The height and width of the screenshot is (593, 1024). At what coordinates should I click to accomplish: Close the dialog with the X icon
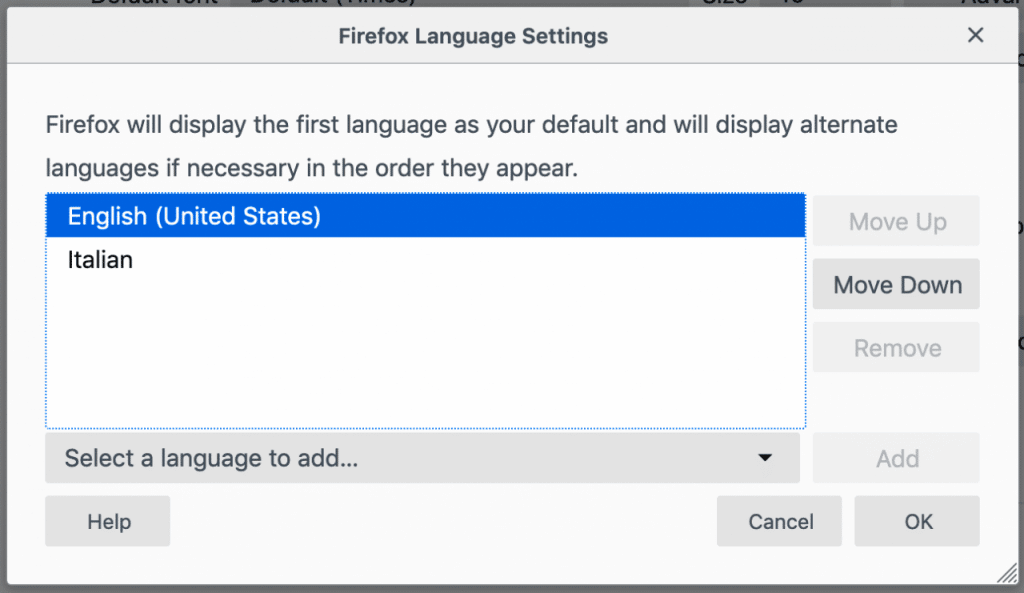[x=975, y=35]
